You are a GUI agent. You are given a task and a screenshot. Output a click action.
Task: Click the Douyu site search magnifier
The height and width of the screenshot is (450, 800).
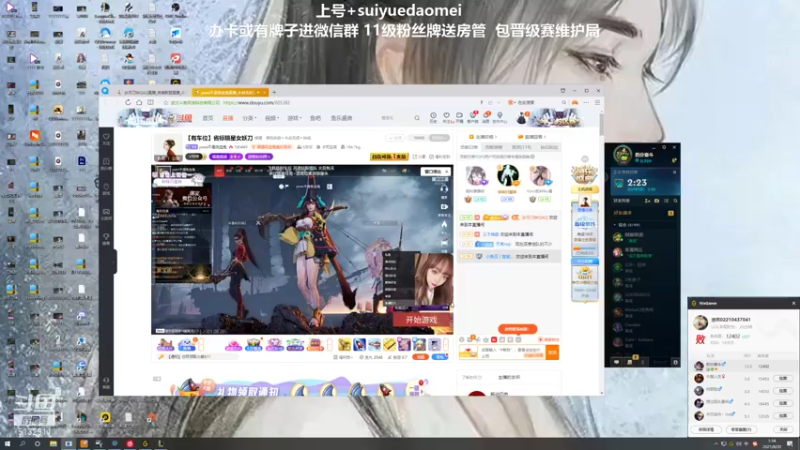[417, 118]
